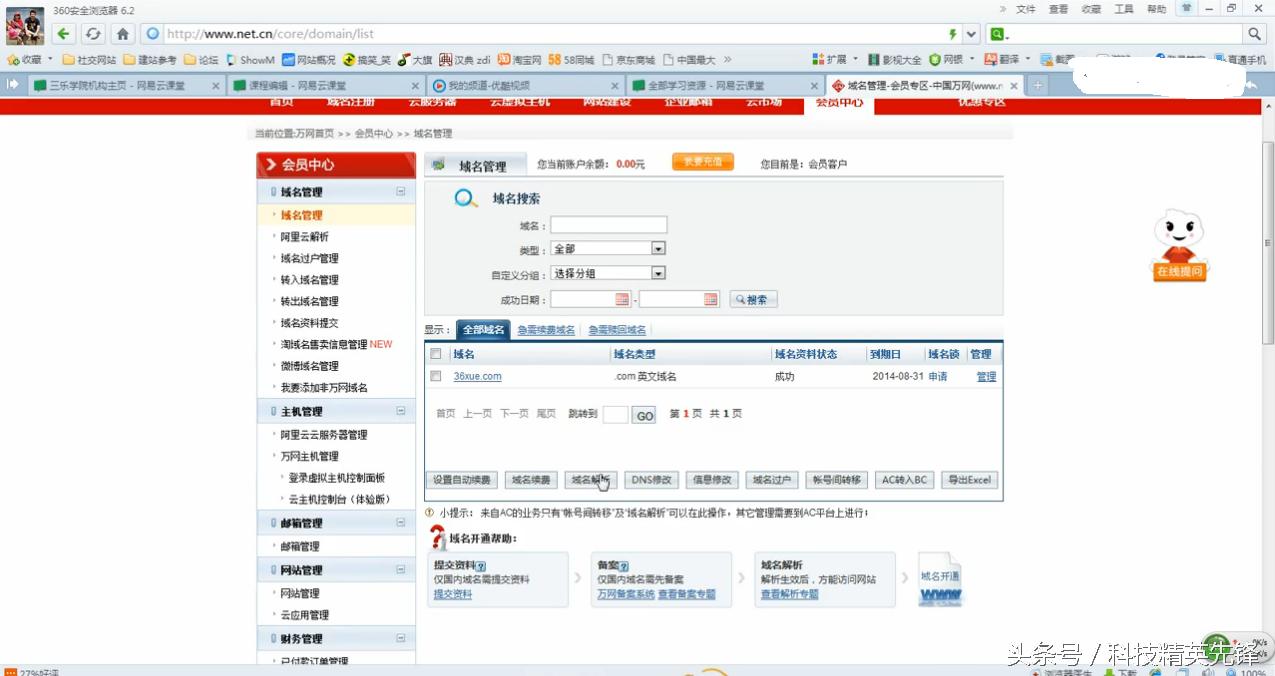
Task: Tick the checkbox beside 36xue.com
Action: 435,377
